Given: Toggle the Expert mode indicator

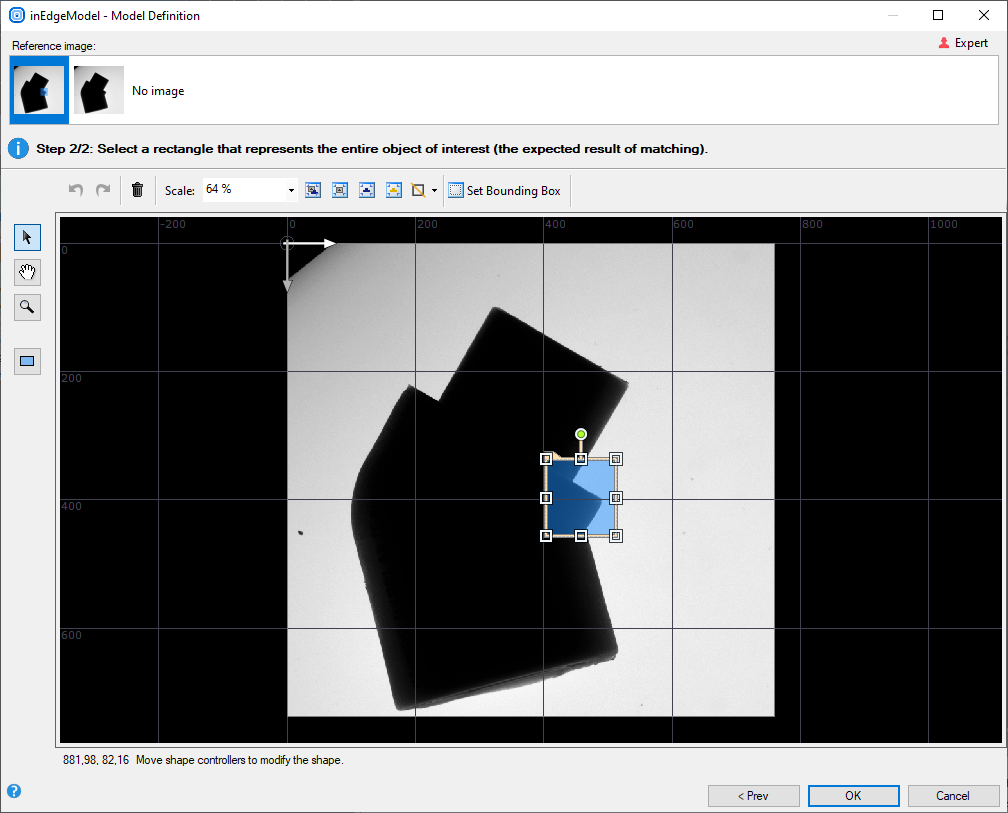Looking at the screenshot, I should point(963,43).
